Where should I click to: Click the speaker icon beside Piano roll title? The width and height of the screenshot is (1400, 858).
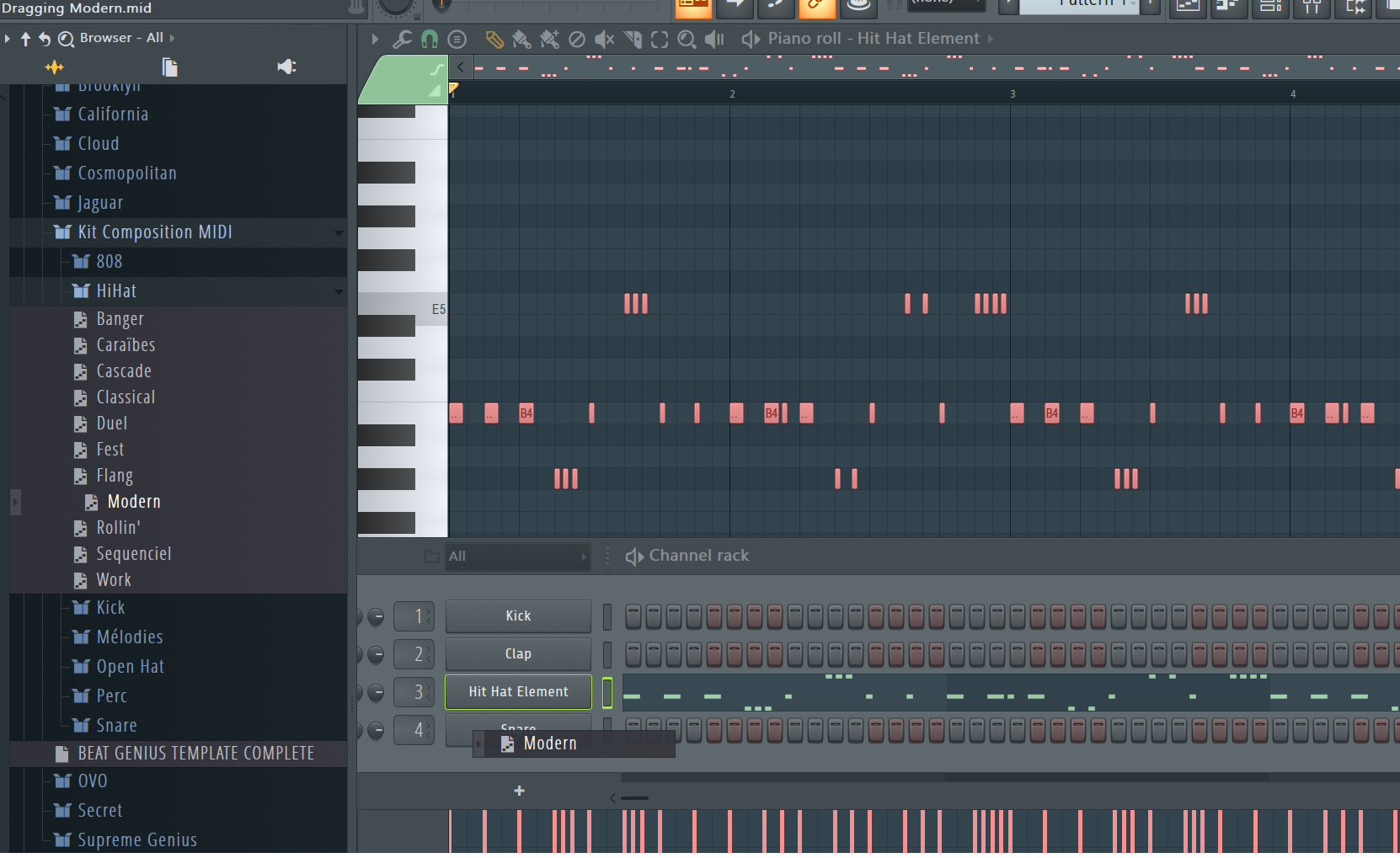pyautogui.click(x=751, y=39)
